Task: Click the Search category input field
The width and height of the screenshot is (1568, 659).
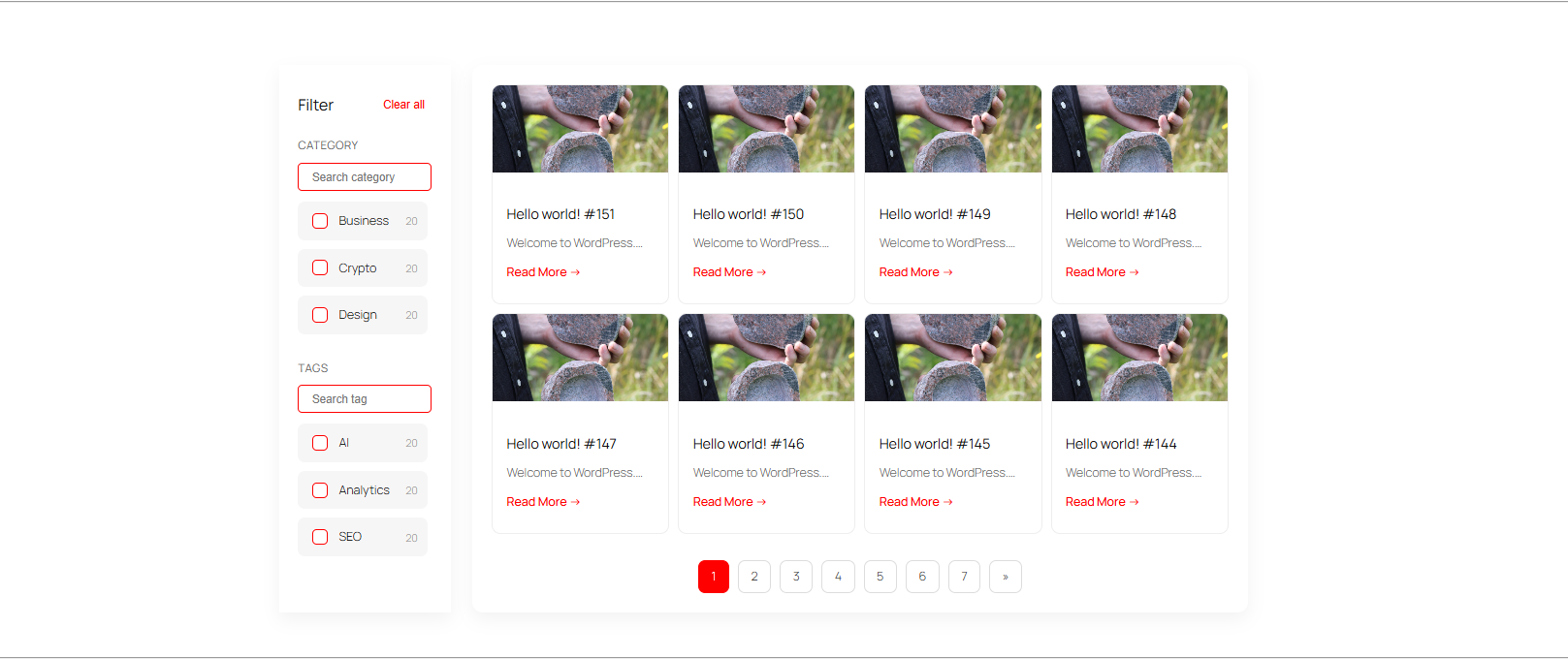Action: pos(365,177)
